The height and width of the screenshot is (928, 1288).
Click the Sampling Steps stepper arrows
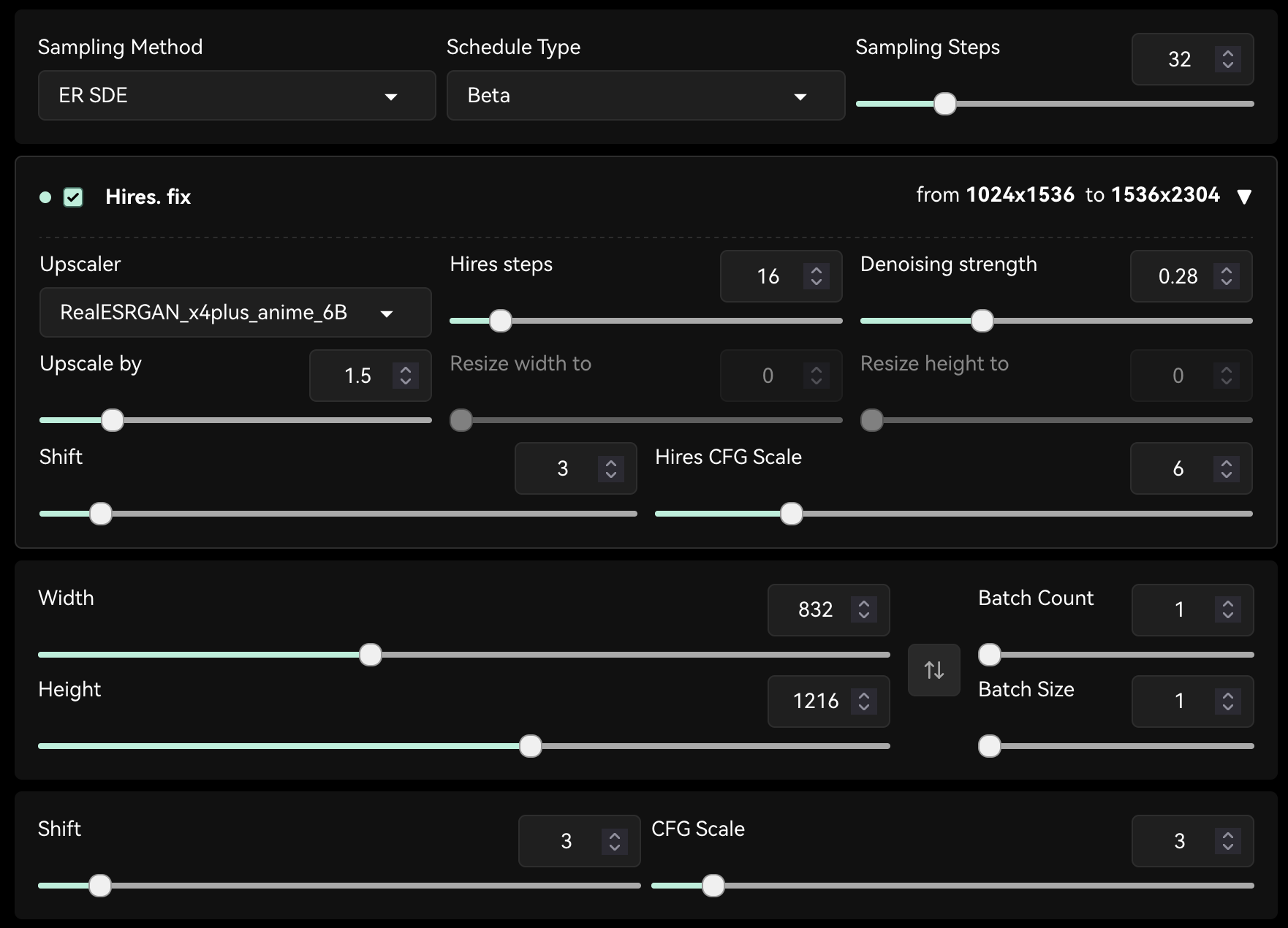tap(1228, 59)
